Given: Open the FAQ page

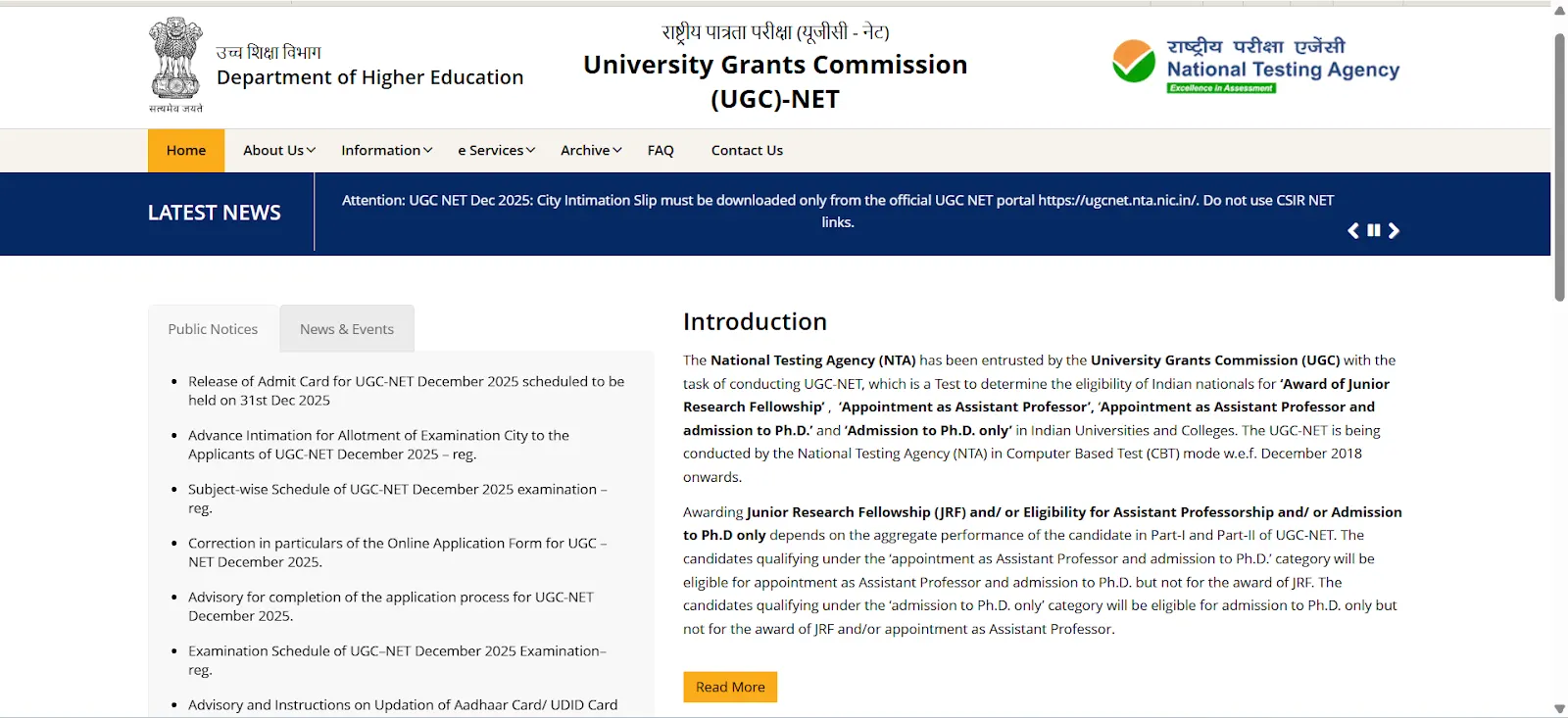Looking at the screenshot, I should tap(661, 150).
